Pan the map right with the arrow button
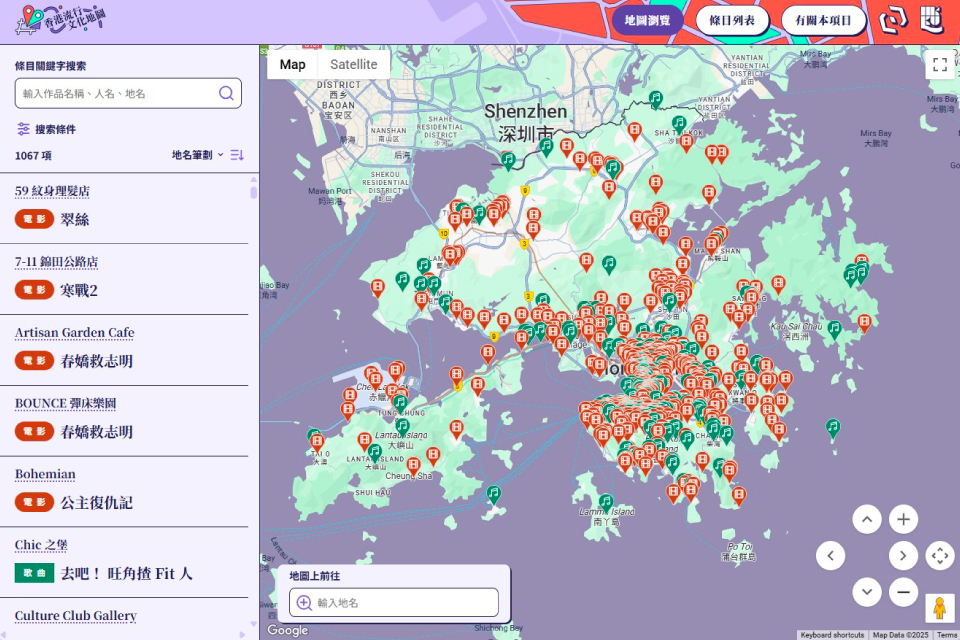The height and width of the screenshot is (640, 960). click(x=903, y=556)
